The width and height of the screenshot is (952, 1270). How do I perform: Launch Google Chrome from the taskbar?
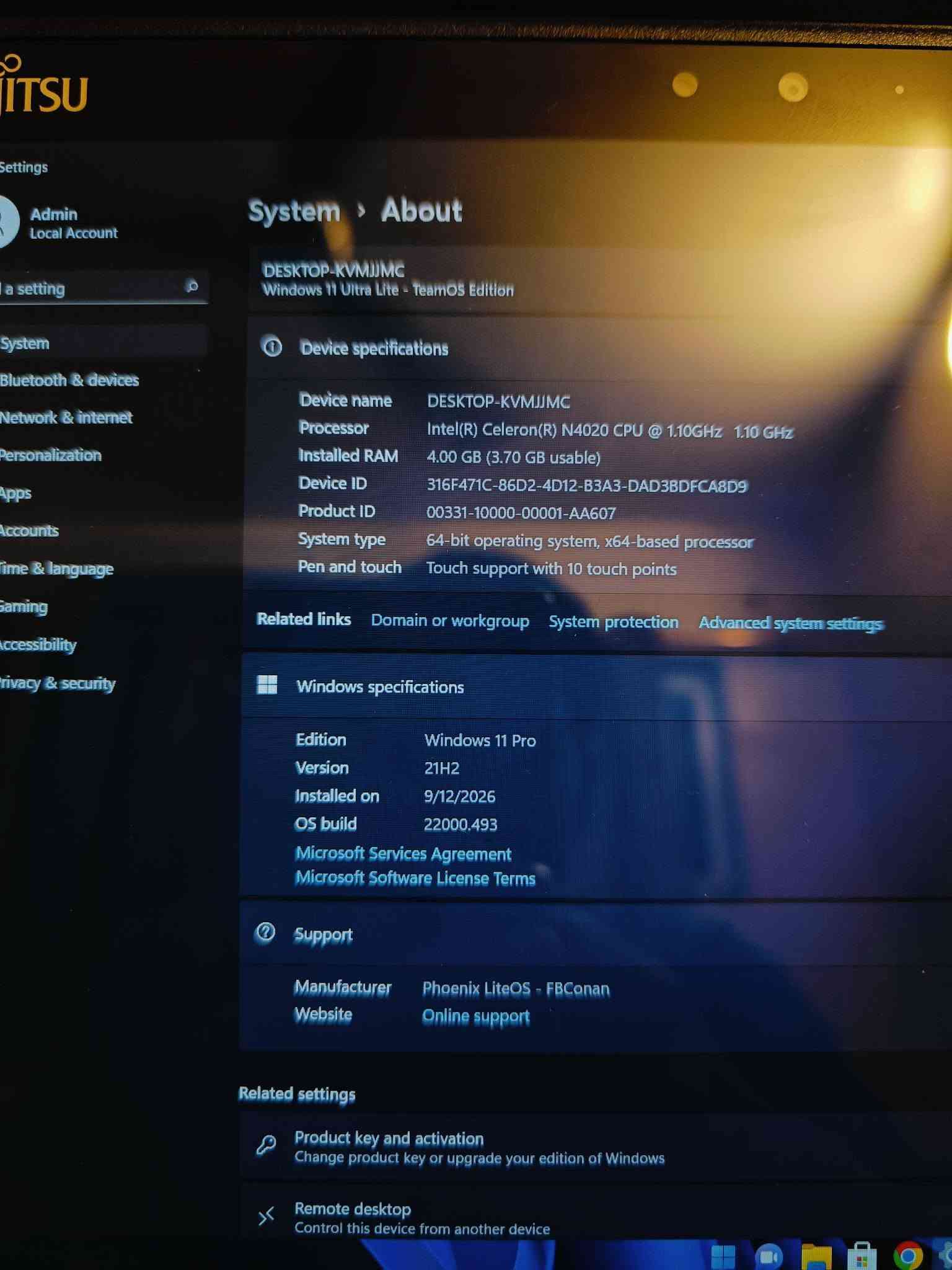coord(908,1256)
